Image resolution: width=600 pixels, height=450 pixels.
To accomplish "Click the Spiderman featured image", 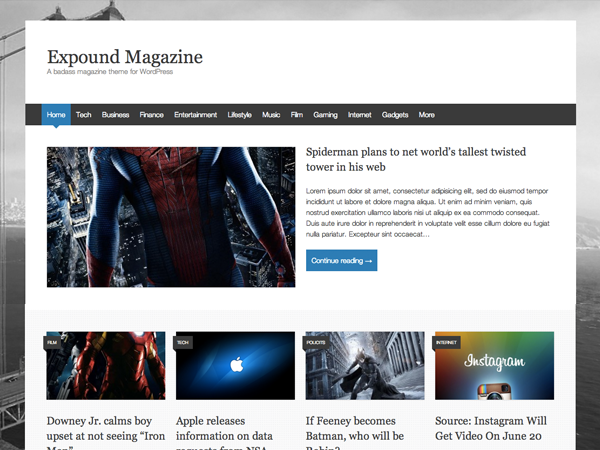I will click(171, 217).
